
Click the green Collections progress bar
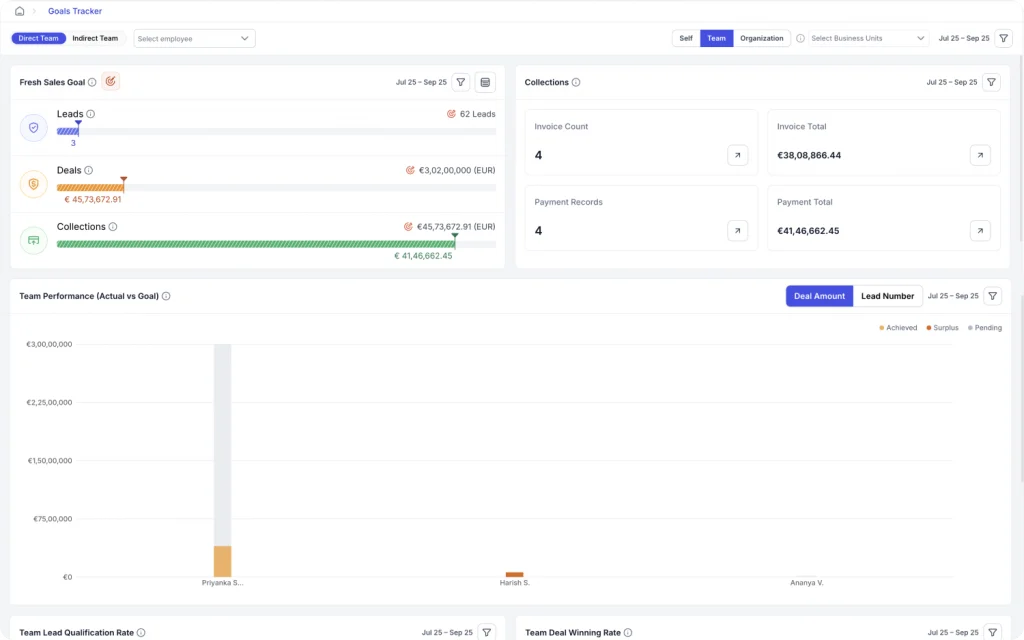pyautogui.click(x=255, y=244)
